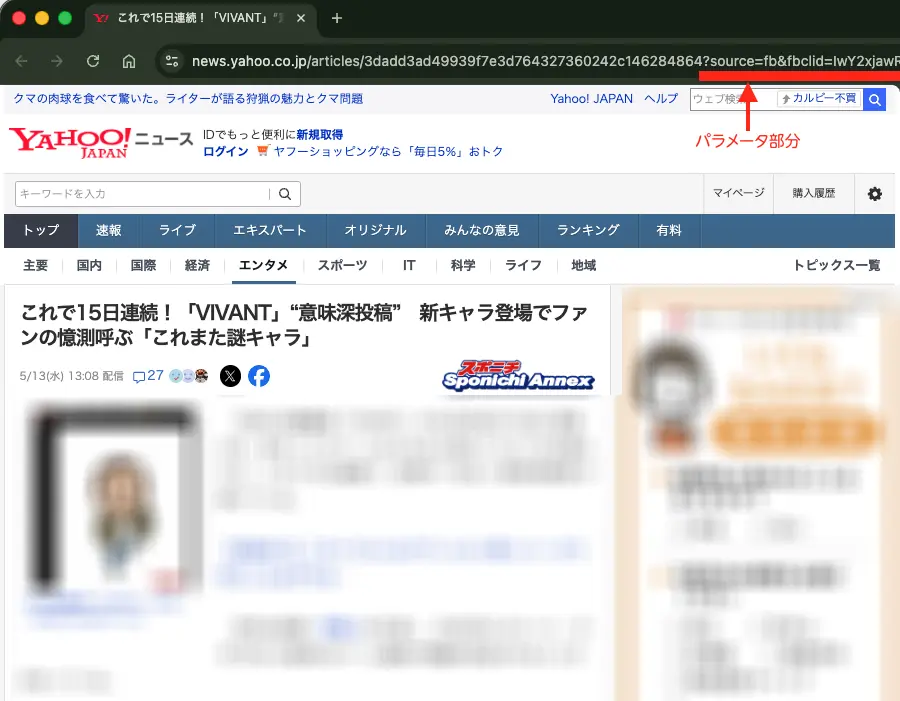Open the クマの肉球 headline link
Viewport: 900px width, 701px height.
click(188, 99)
